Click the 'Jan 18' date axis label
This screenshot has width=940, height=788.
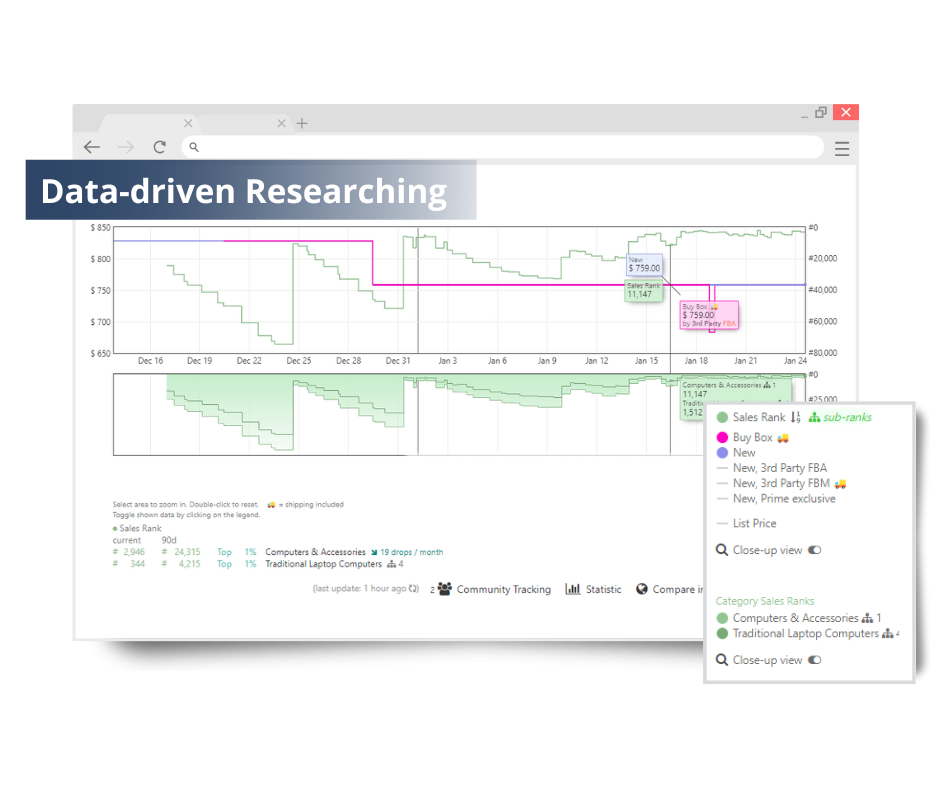click(x=696, y=361)
